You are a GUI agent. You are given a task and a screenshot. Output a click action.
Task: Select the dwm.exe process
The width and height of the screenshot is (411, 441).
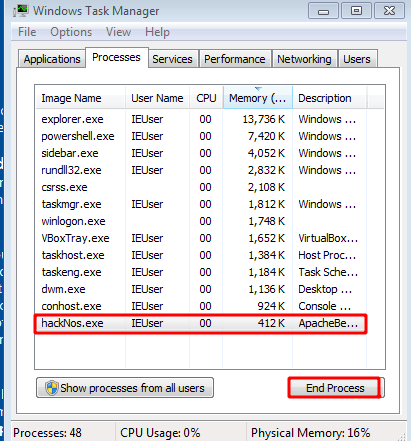pyautogui.click(x=200, y=289)
